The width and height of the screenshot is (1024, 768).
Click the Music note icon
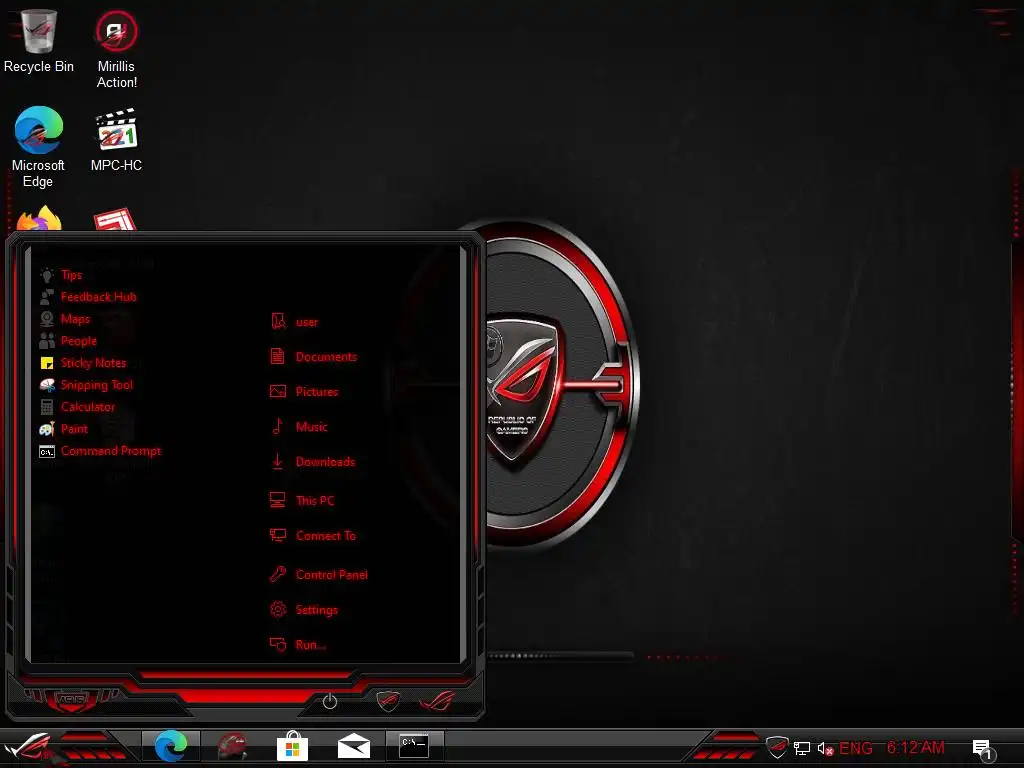tap(278, 426)
